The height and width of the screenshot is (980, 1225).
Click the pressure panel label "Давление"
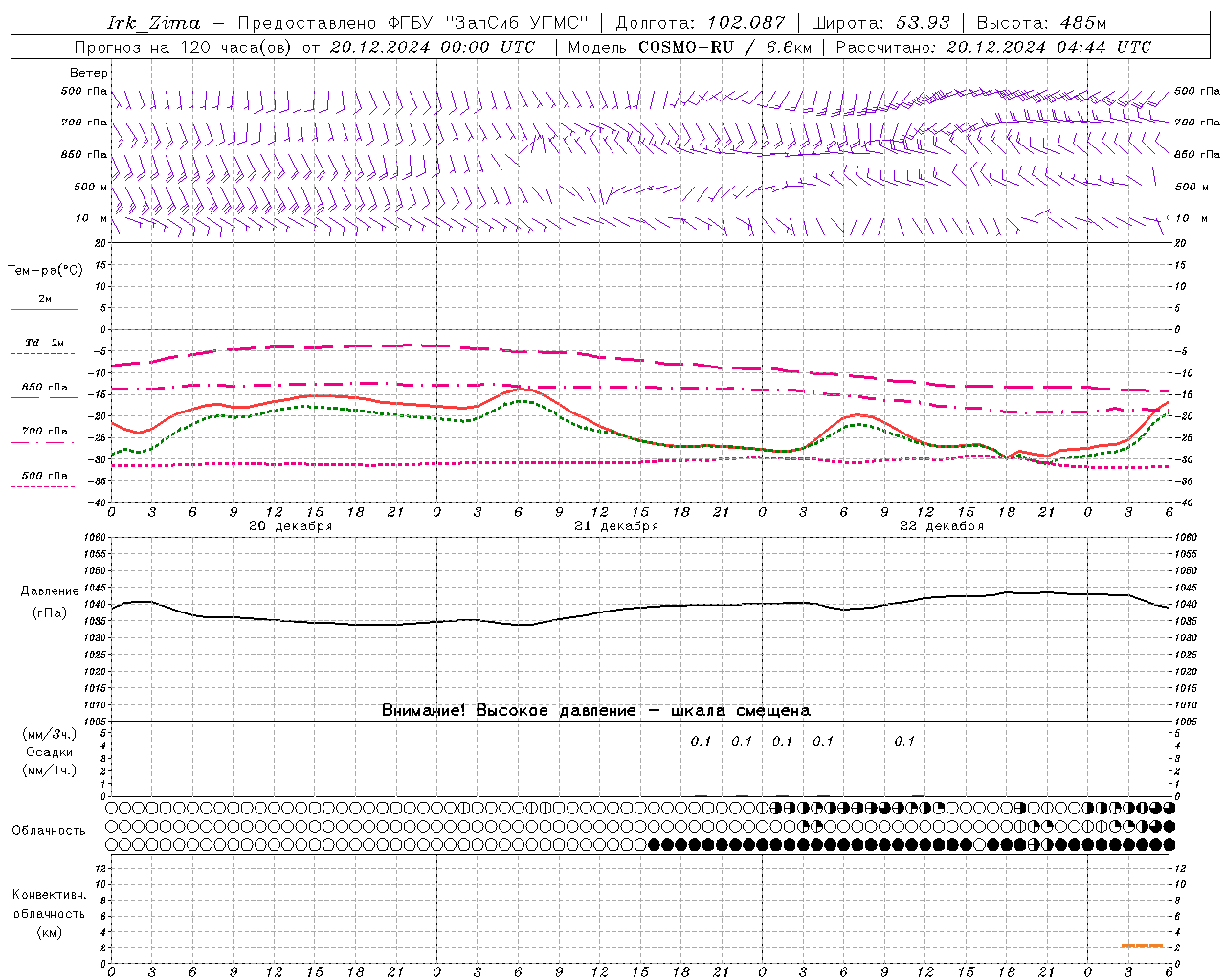(50, 591)
